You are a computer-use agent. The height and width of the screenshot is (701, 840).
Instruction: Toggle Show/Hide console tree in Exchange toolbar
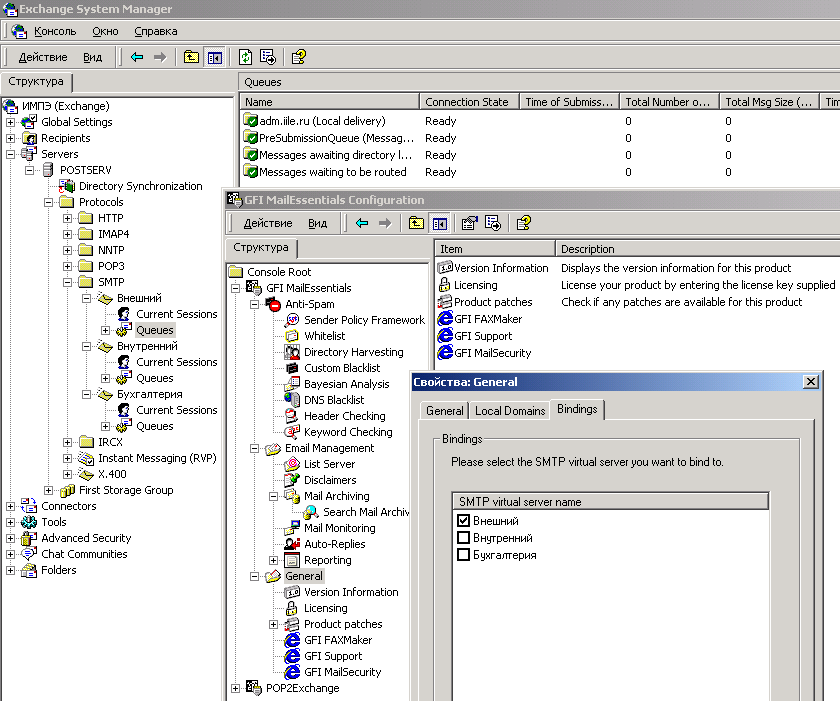(x=215, y=57)
